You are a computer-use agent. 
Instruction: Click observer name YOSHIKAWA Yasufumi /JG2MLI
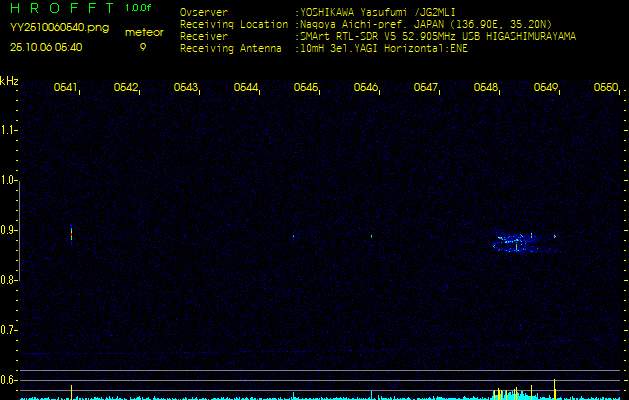378,12
